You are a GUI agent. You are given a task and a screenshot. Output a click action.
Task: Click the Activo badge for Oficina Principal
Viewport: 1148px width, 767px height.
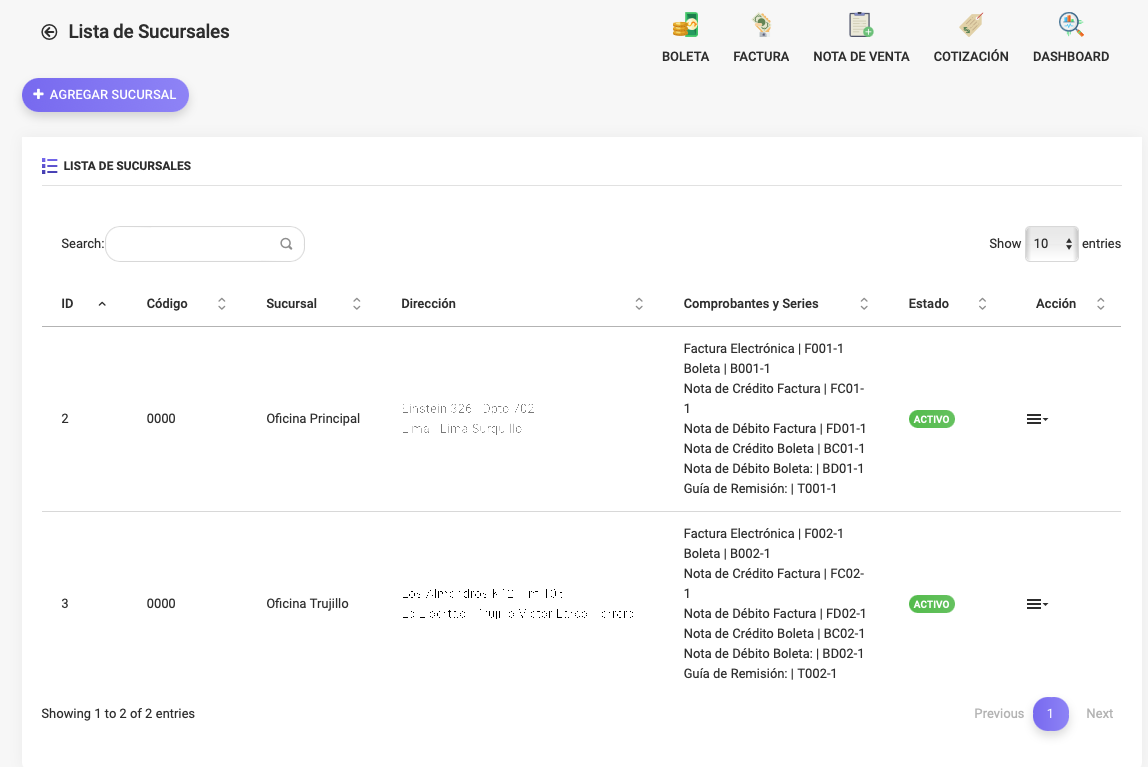tap(931, 419)
